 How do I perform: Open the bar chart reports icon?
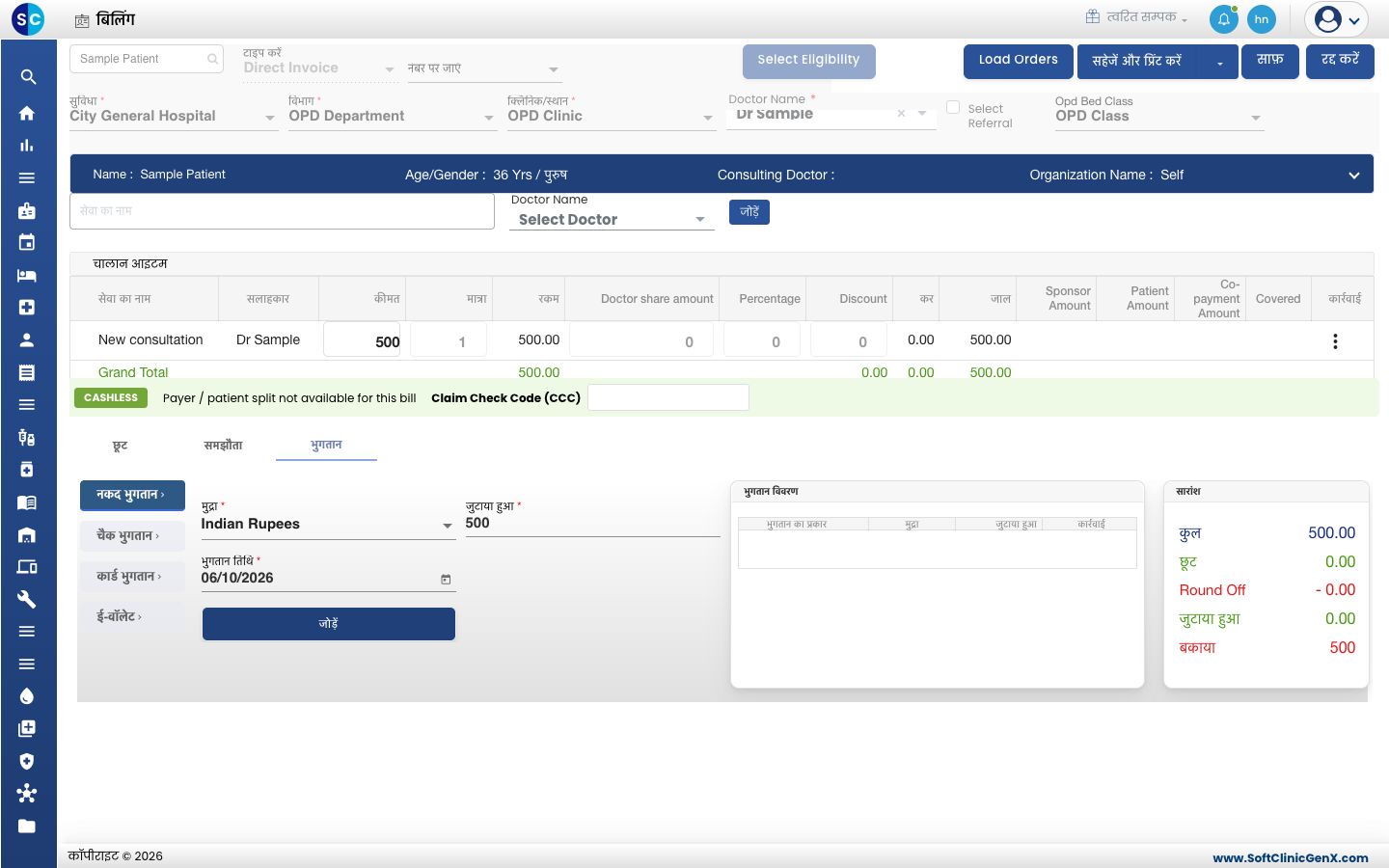[x=27, y=146]
